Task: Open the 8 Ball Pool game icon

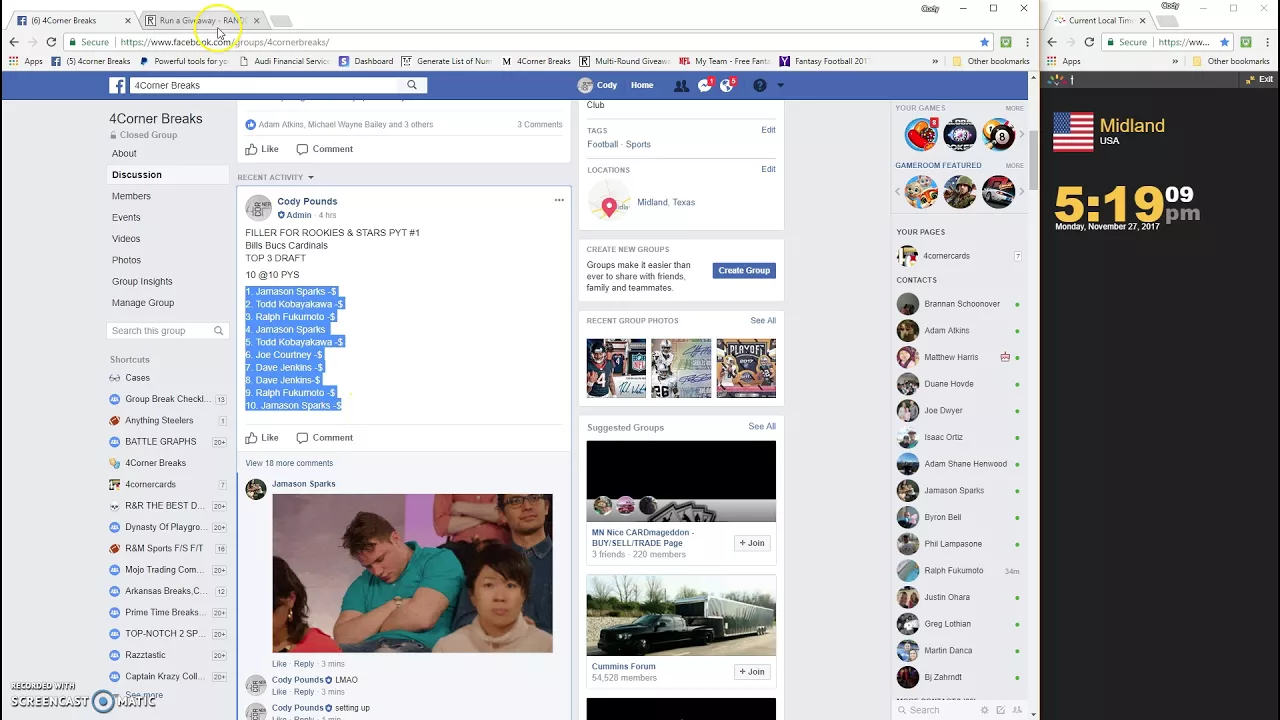Action: (998, 135)
